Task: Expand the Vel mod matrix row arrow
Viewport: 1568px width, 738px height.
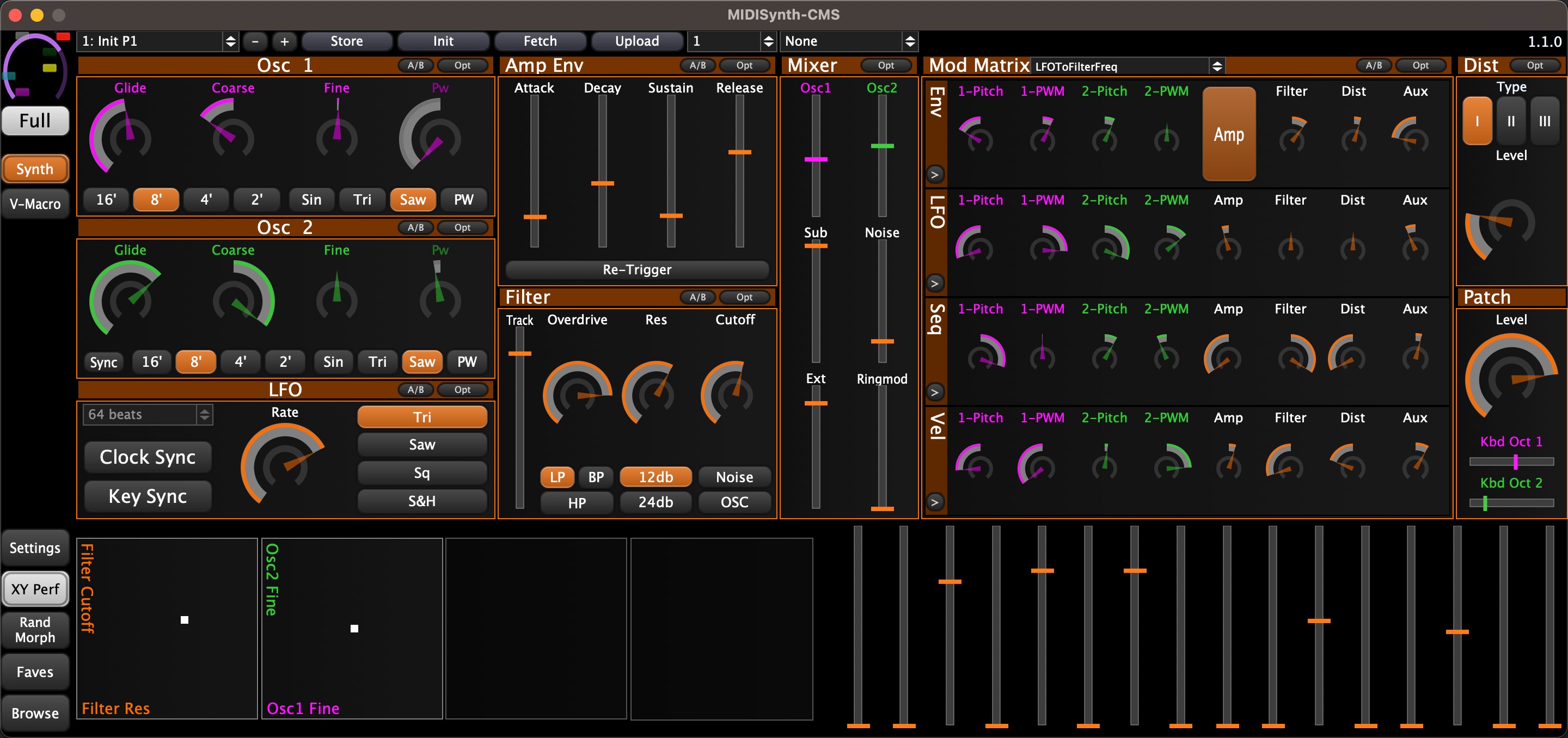Action: (x=935, y=501)
